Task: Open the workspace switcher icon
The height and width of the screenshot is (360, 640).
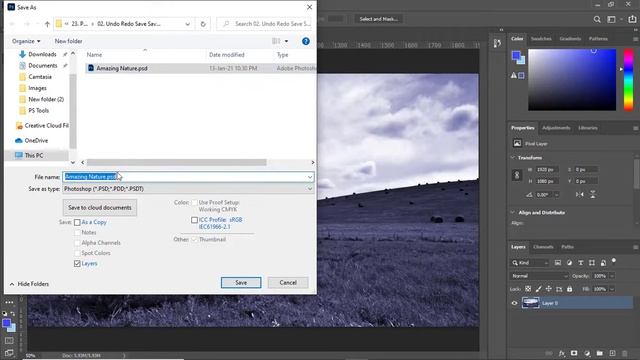Action: coord(611,19)
